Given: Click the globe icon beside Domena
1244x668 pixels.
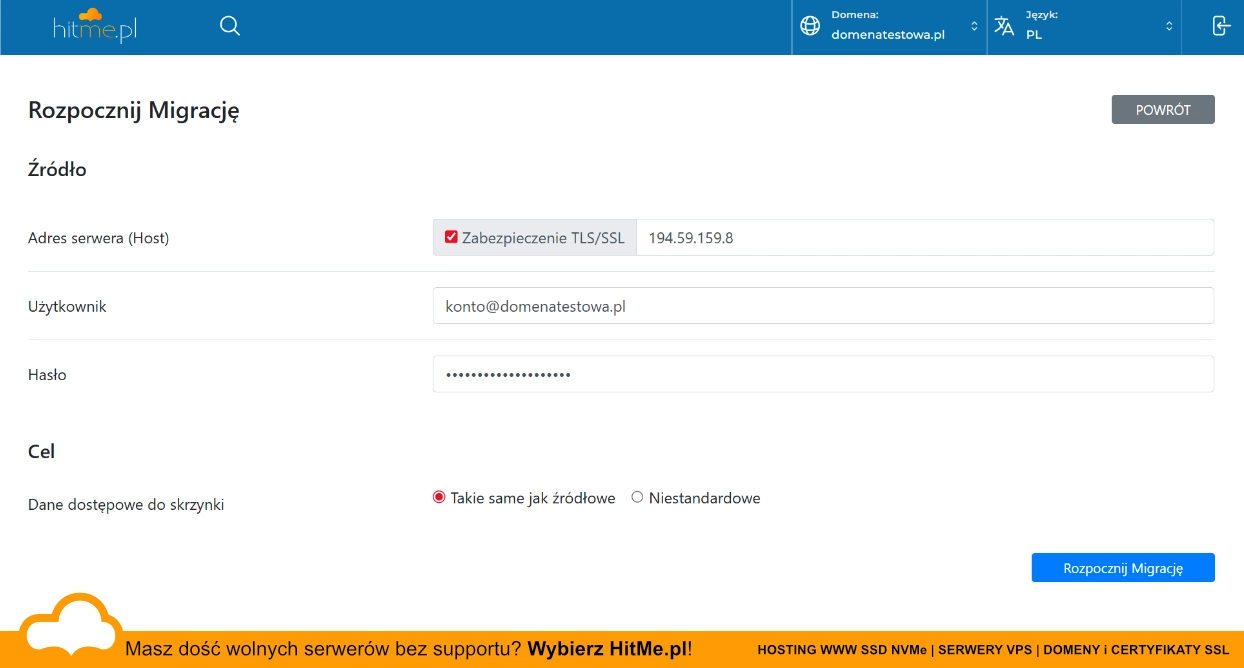Looking at the screenshot, I should 810,27.
